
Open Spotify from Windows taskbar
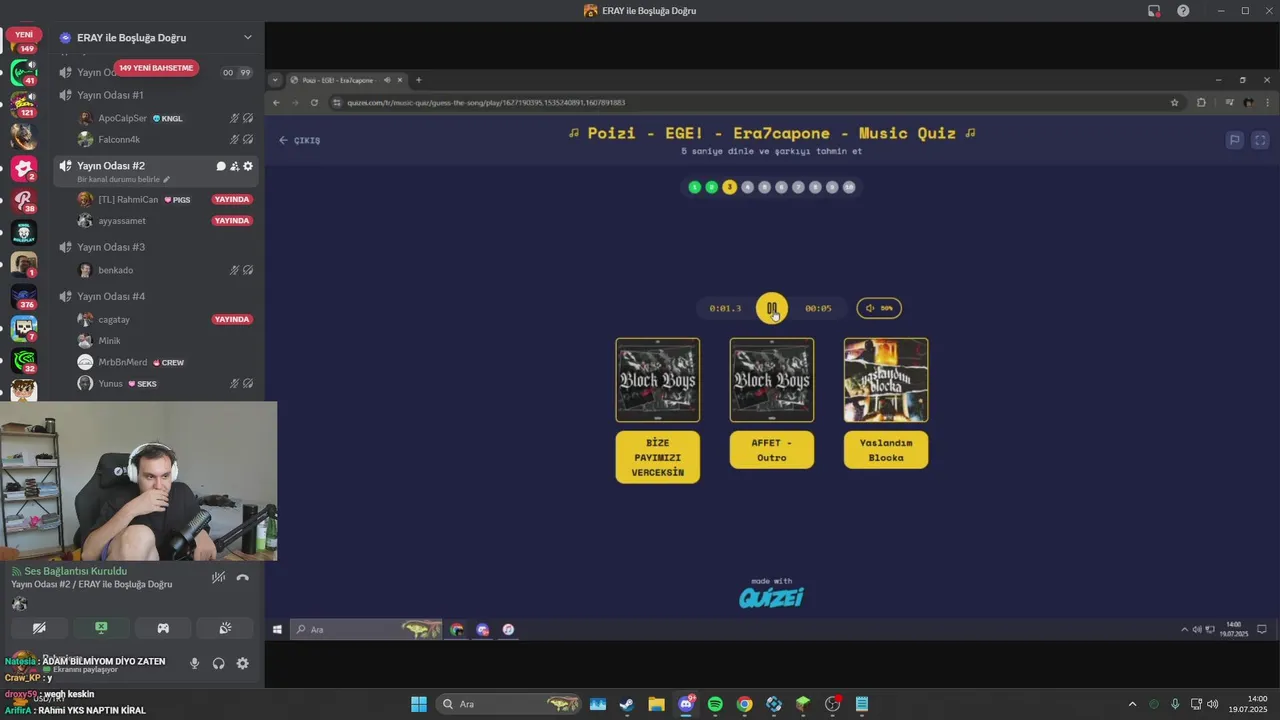pos(715,704)
